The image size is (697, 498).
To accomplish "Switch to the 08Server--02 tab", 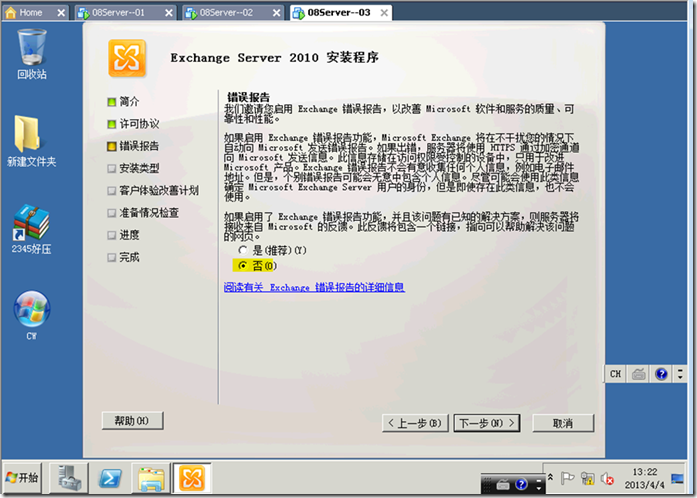I will pos(226,12).
